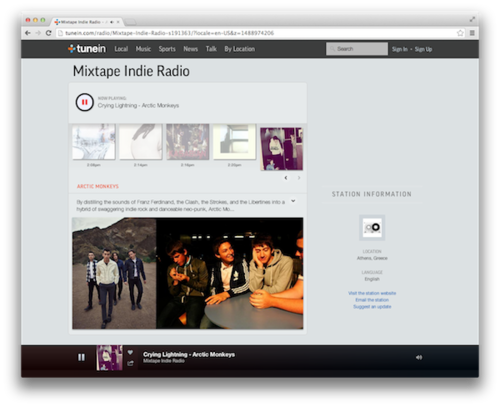This screenshot has width=500, height=407.
Task: Click Suggest an update
Action: tap(372, 306)
